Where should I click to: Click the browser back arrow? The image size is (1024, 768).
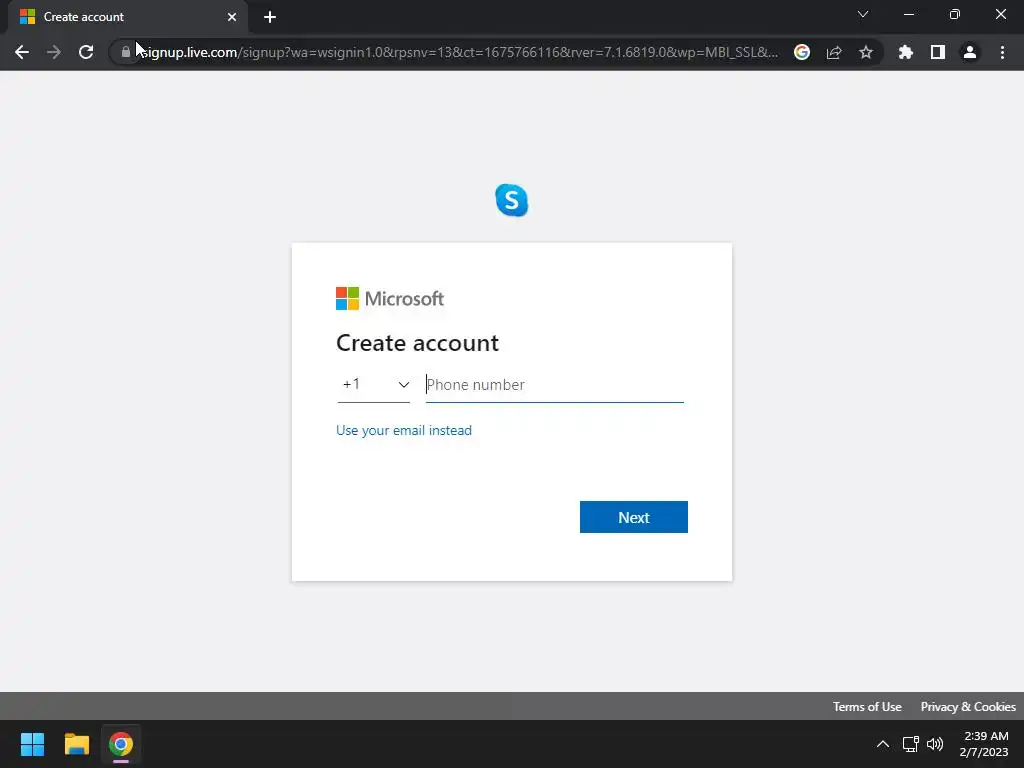pyautogui.click(x=22, y=52)
